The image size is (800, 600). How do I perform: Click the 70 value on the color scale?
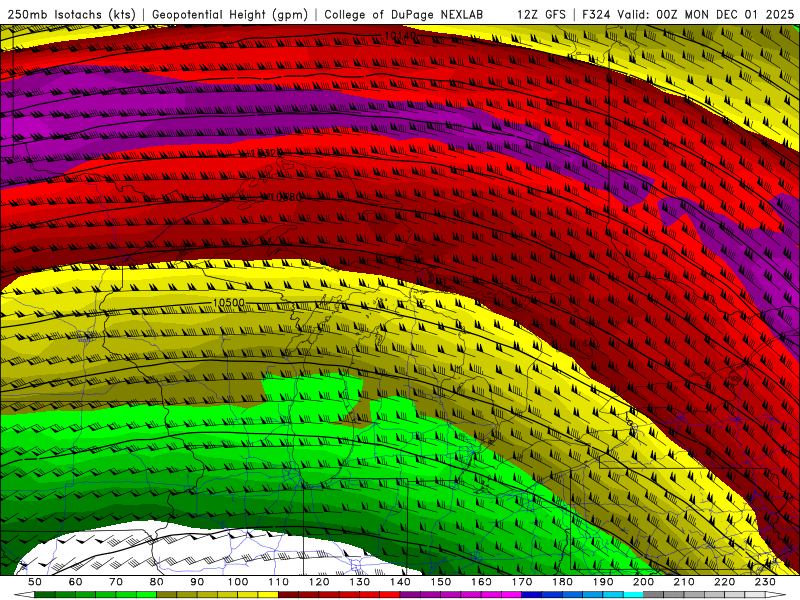click(116, 582)
